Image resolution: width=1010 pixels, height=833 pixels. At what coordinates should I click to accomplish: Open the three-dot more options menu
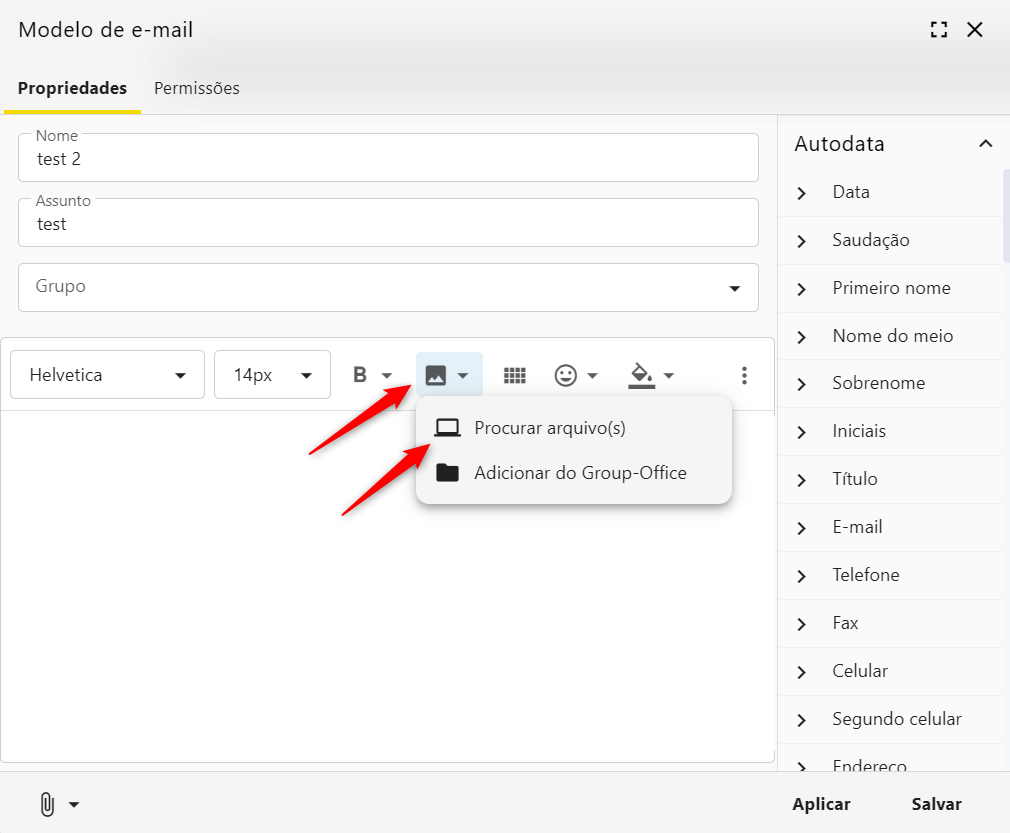coord(744,376)
